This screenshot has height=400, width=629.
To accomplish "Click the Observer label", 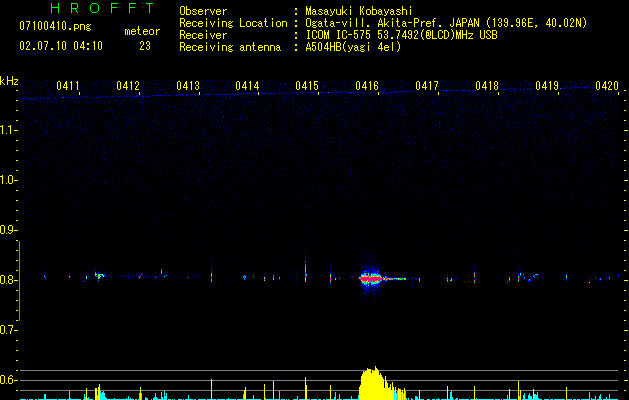I will [203, 11].
